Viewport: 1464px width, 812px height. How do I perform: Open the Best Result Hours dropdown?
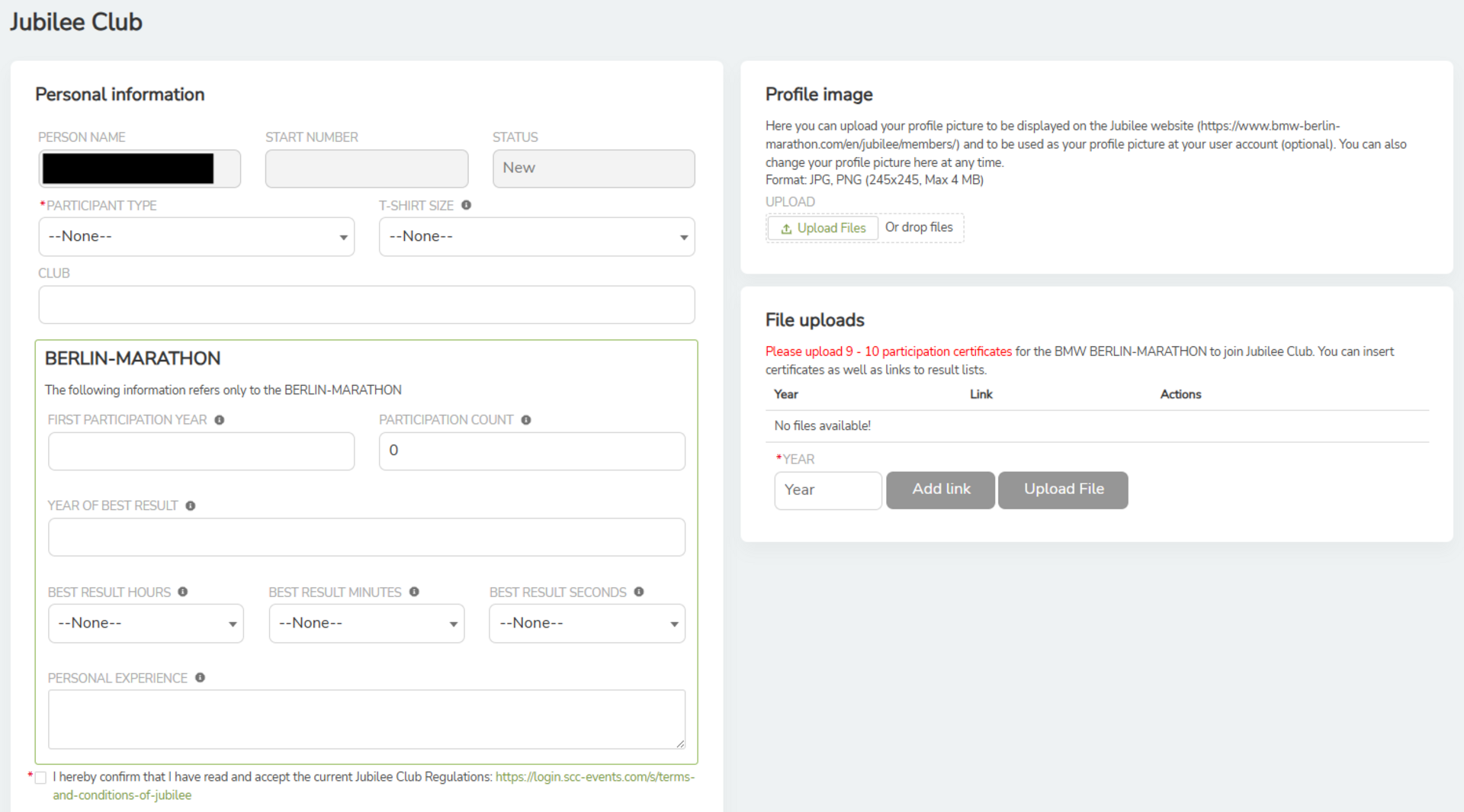point(146,624)
